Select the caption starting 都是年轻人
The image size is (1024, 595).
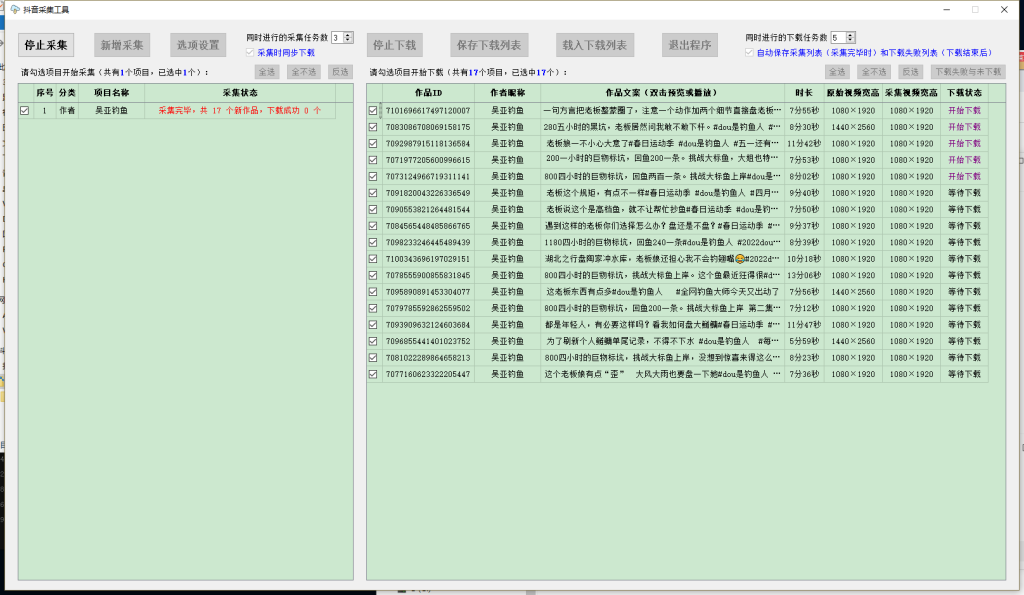pyautogui.click(x=662, y=325)
